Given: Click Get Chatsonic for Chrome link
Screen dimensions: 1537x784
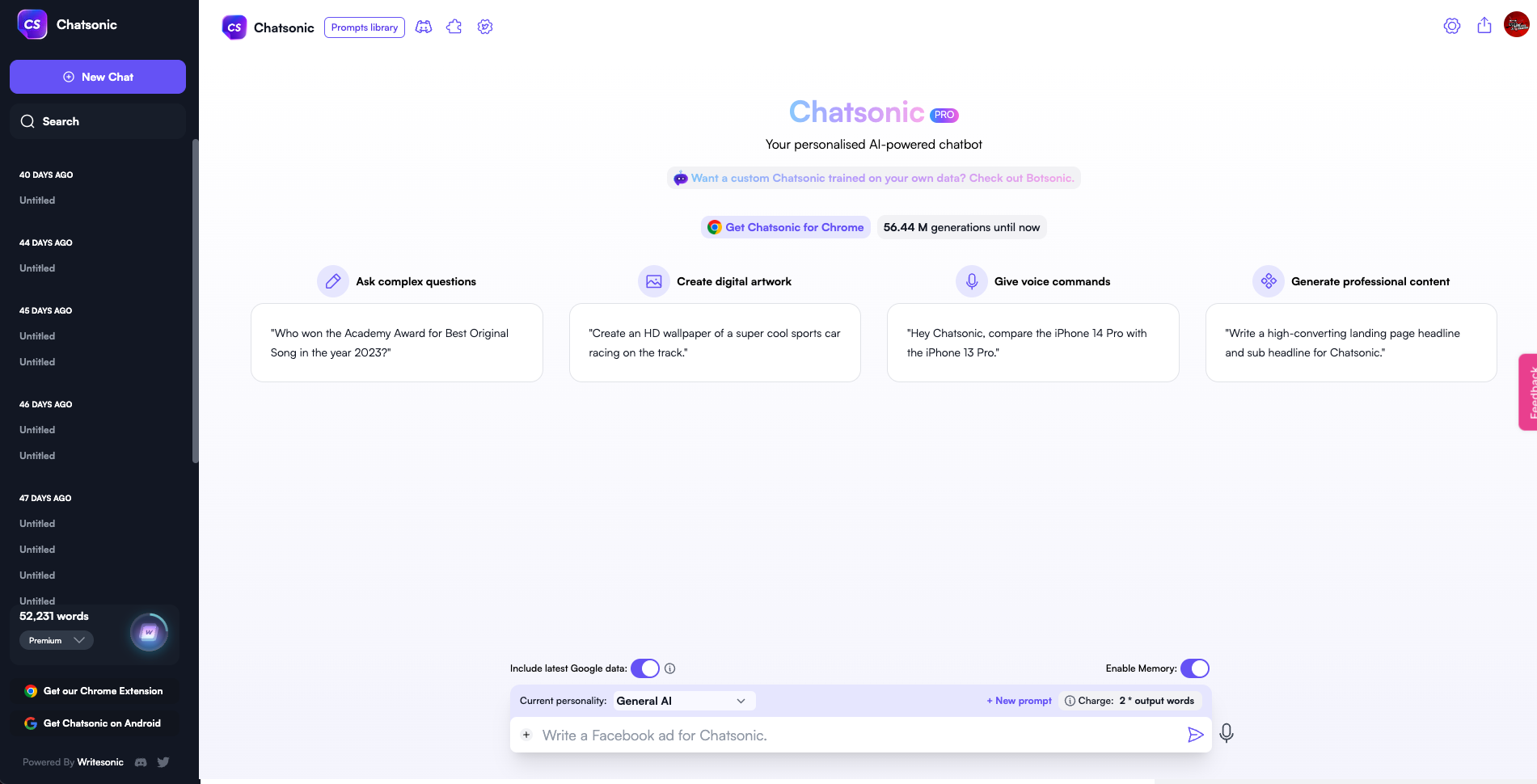Looking at the screenshot, I should click(785, 227).
